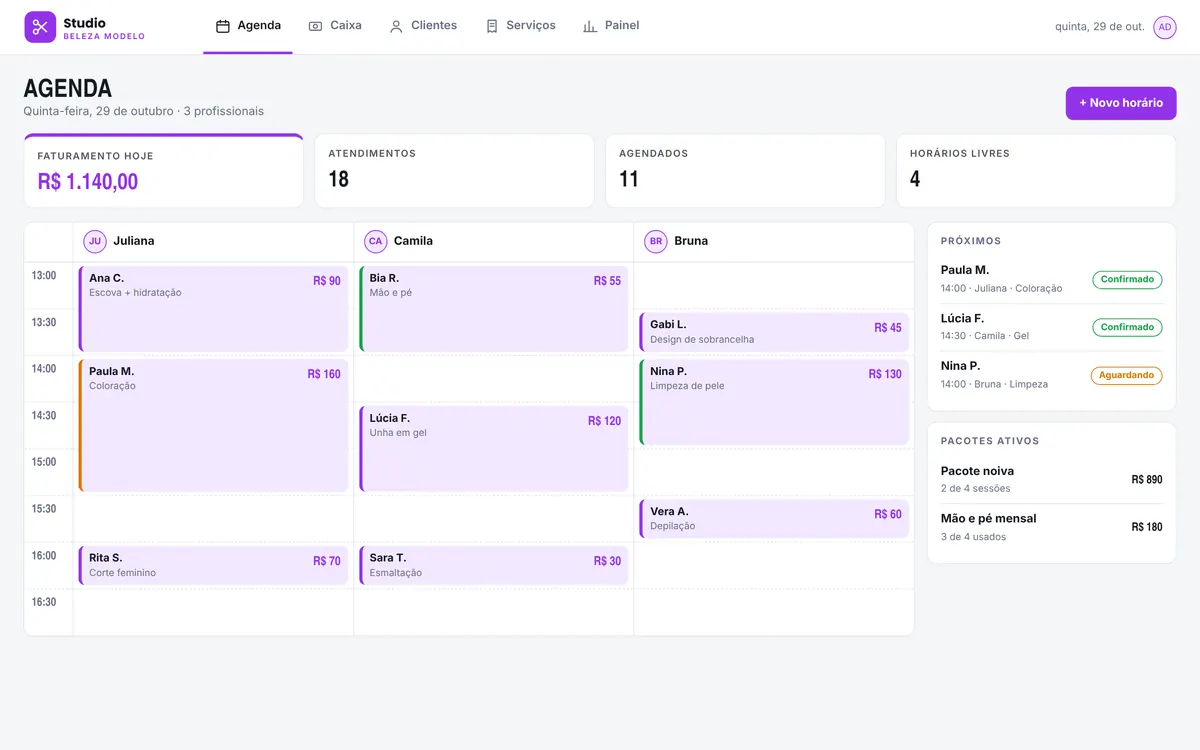
Task: Click Bruna's BR avatar badge
Action: [x=656, y=241]
